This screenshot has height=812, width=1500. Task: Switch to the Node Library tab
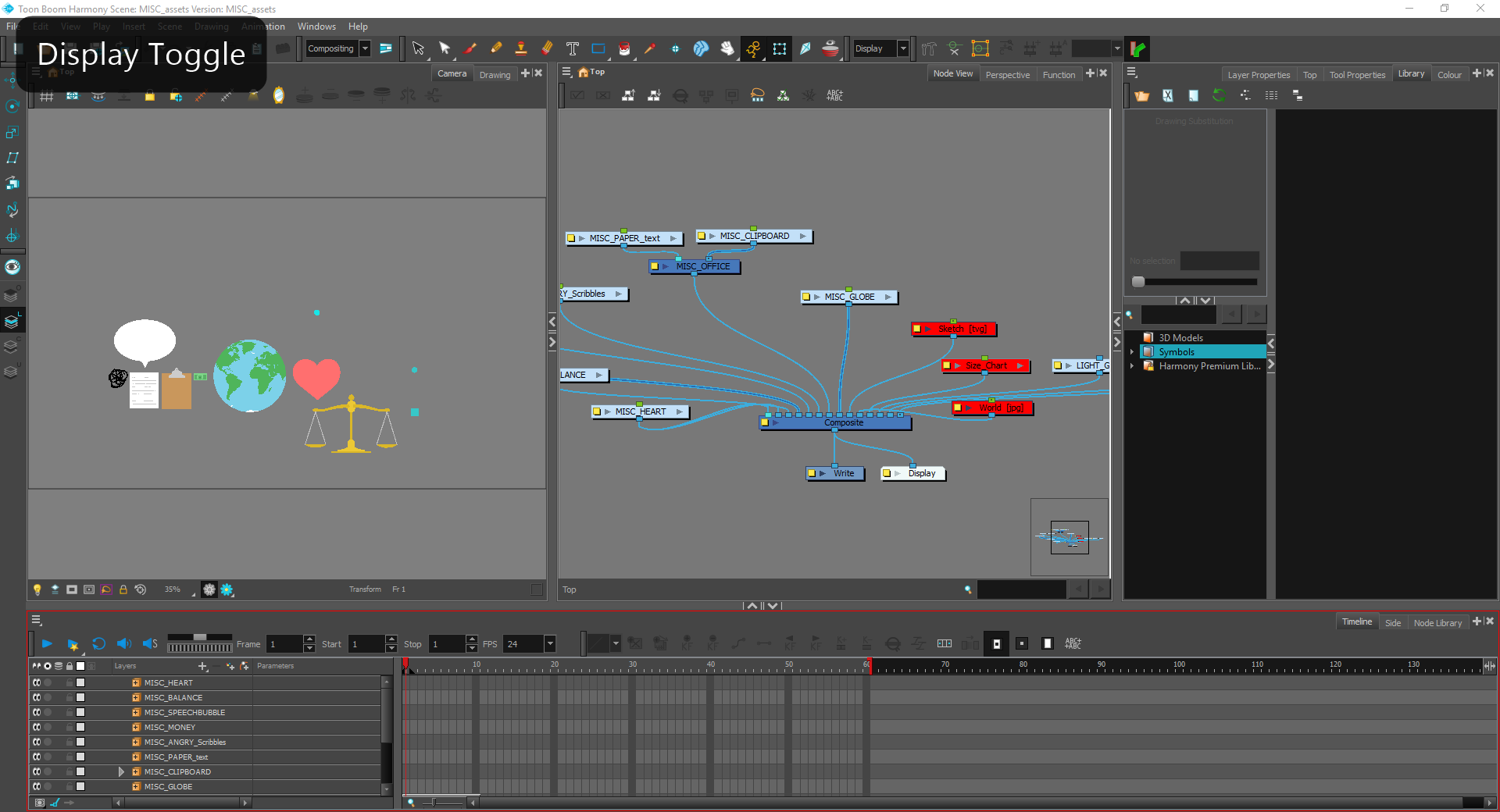(x=1437, y=623)
